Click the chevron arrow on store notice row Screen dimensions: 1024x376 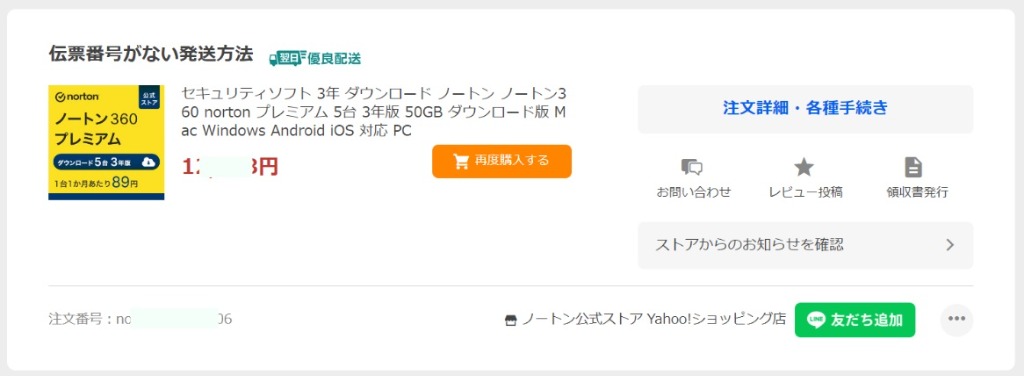coord(950,245)
